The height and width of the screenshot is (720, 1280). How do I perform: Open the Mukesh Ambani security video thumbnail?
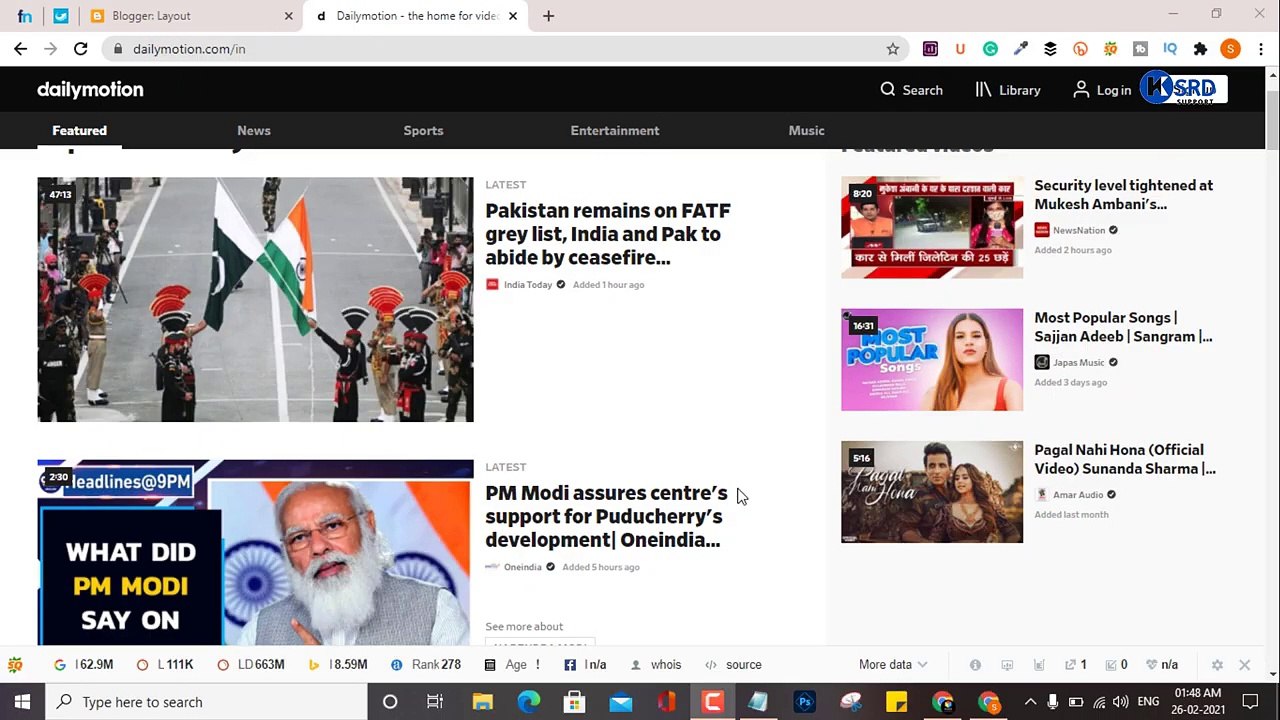[x=932, y=227]
